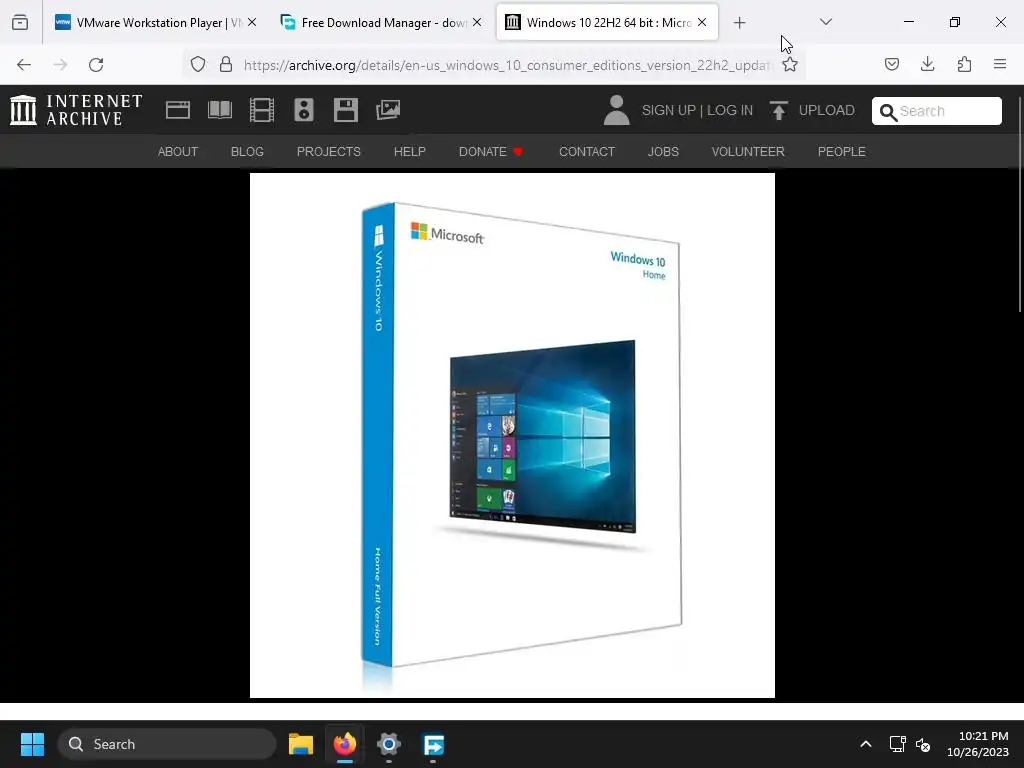
Task: Click the Upload arrow icon
Action: 778,110
